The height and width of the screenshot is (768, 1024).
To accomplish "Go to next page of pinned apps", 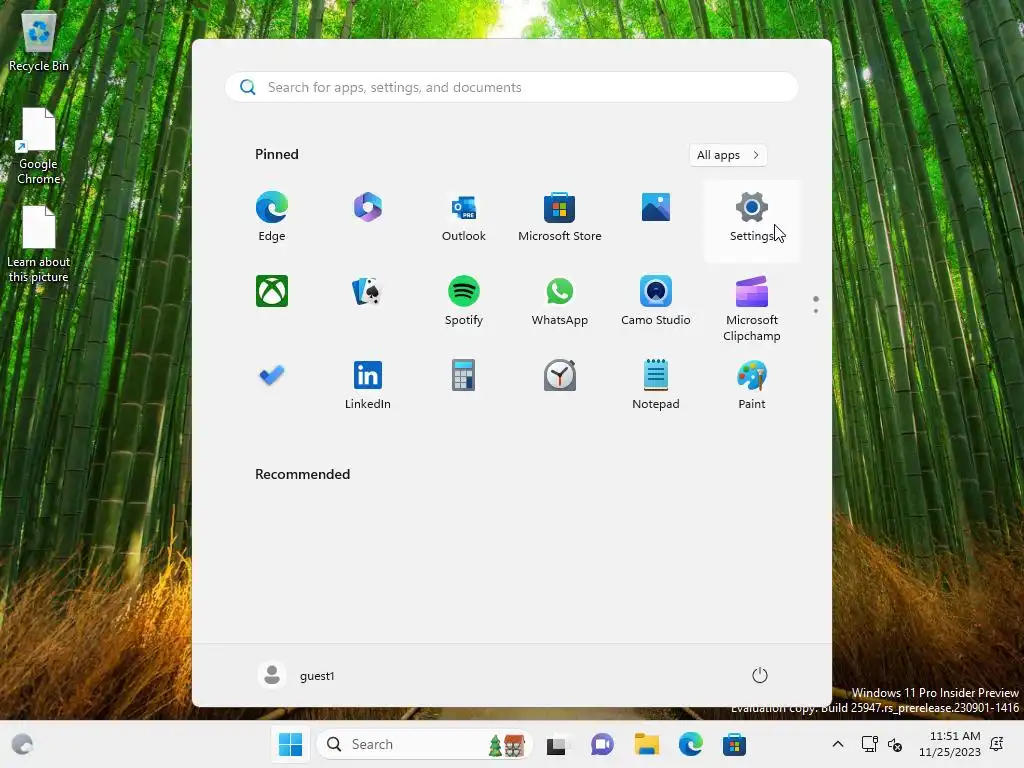I will 816,311.
